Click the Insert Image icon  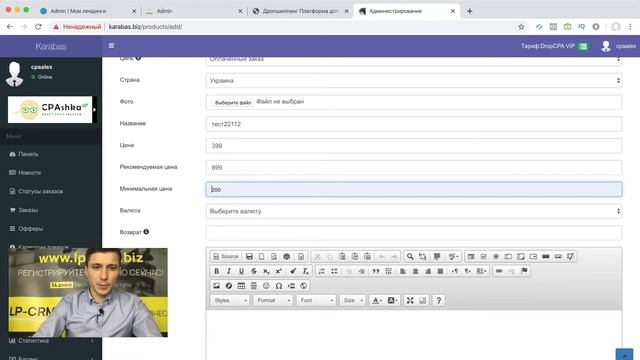tap(216, 286)
